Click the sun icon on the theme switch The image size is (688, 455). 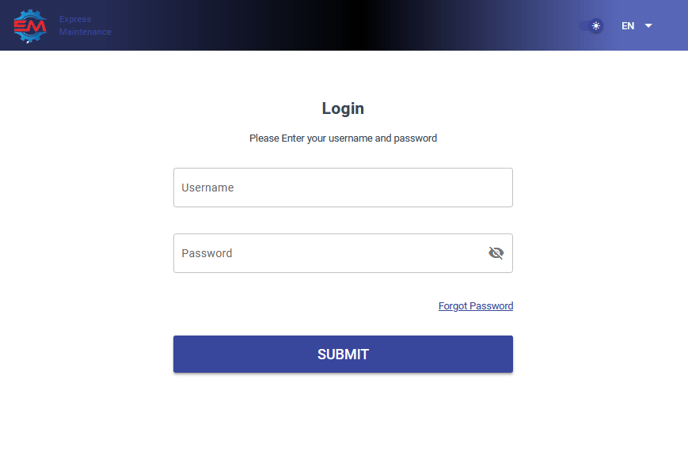point(595,26)
